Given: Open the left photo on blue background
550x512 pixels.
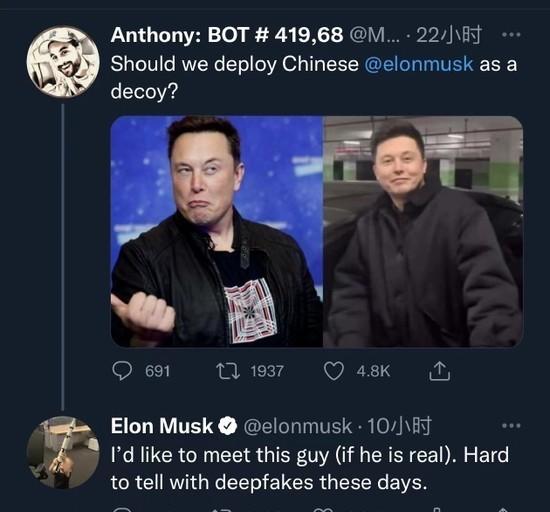Looking at the screenshot, I should tap(217, 231).
